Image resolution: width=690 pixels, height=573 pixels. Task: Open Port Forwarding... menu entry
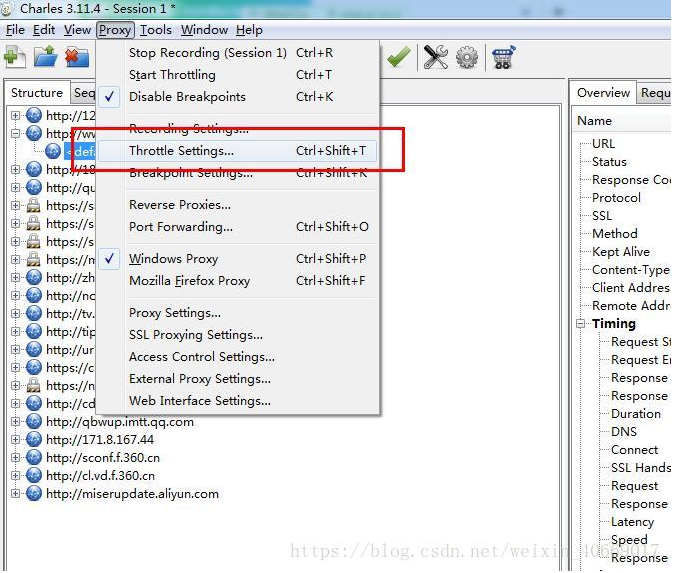(x=238, y=227)
